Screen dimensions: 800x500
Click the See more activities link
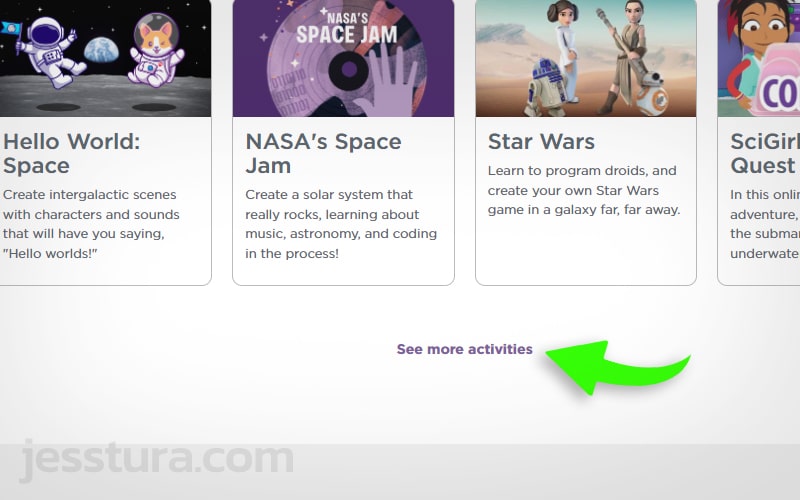pos(464,349)
